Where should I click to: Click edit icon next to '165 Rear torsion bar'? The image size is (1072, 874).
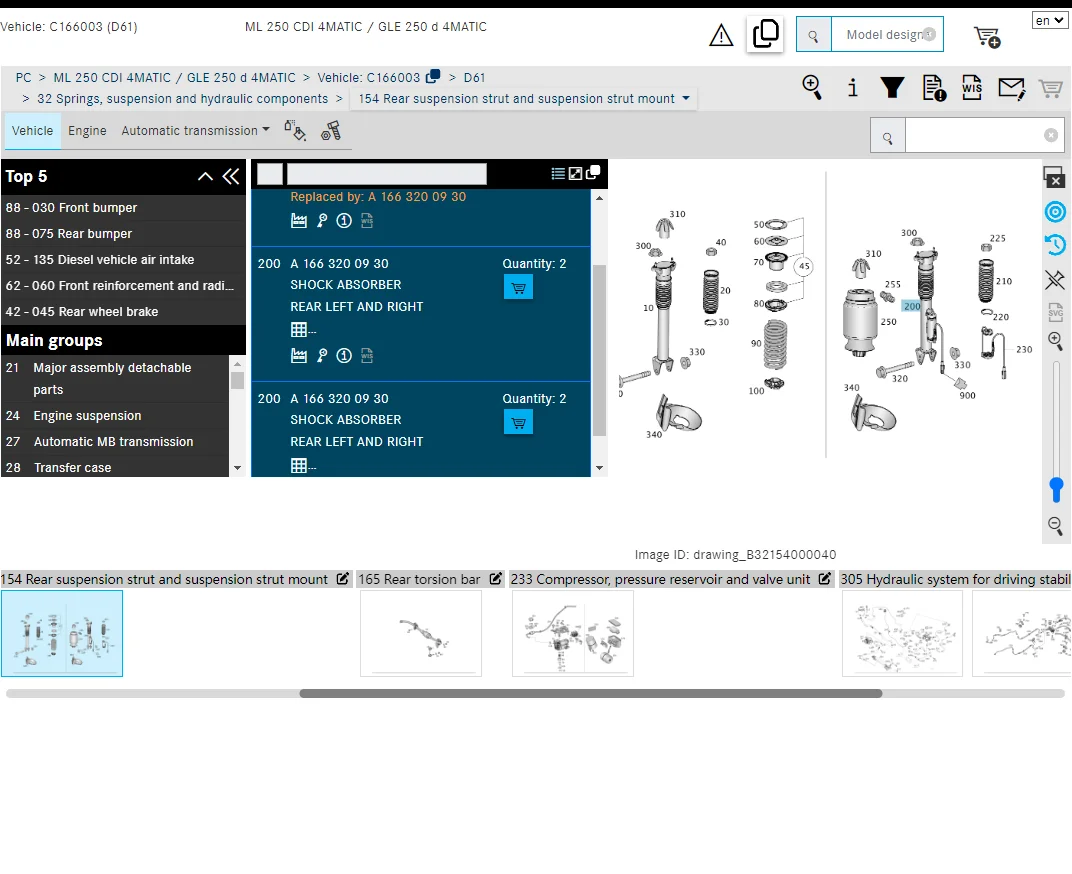(x=496, y=579)
